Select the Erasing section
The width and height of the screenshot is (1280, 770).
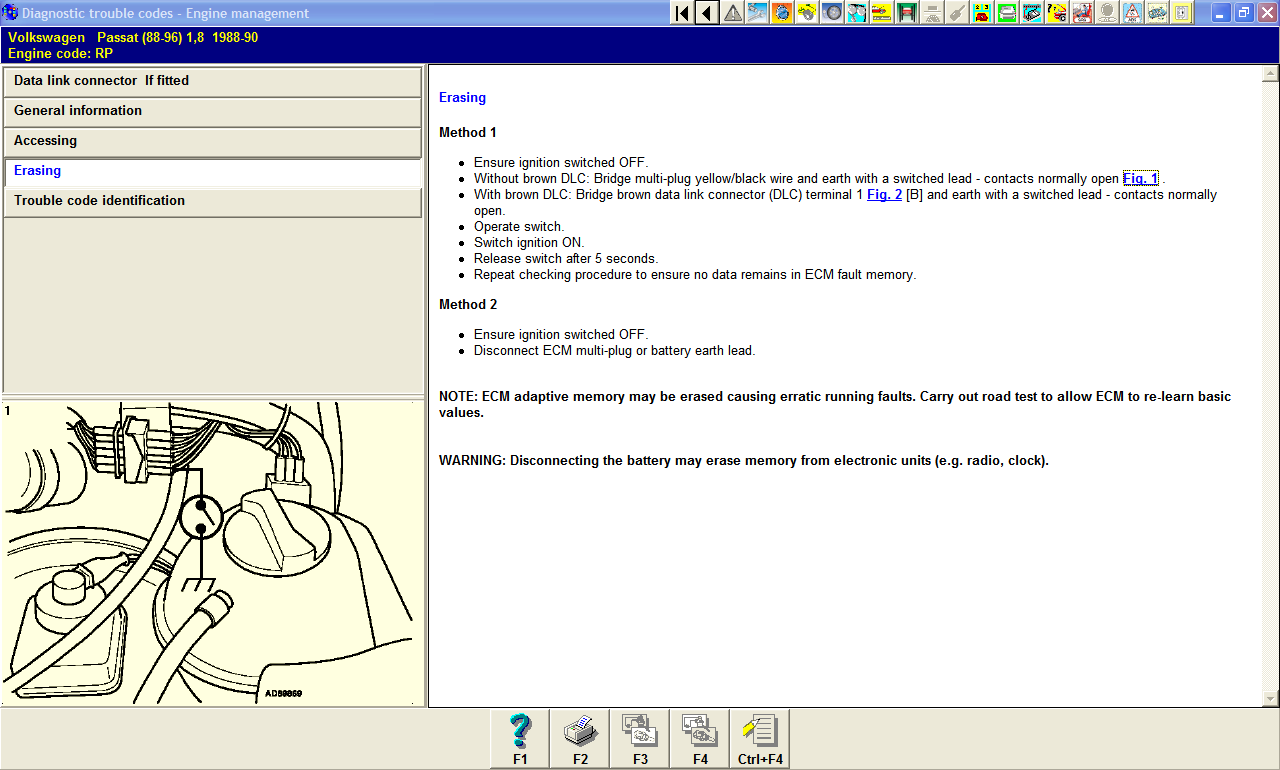point(212,171)
